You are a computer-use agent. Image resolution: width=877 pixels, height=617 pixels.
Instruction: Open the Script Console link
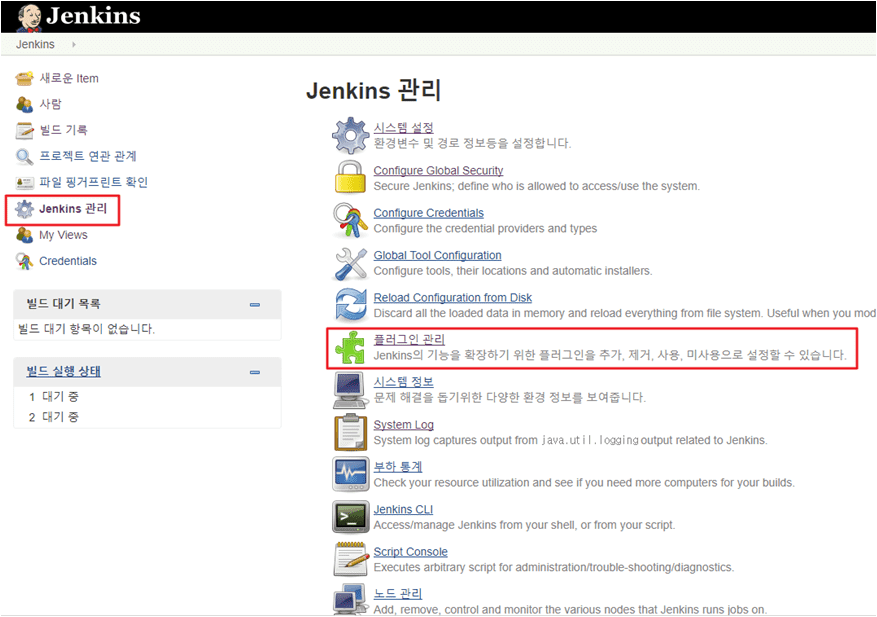(x=411, y=552)
